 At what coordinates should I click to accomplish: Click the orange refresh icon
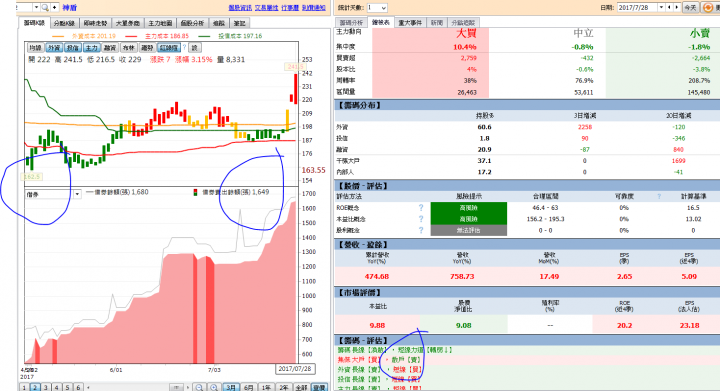707,8
